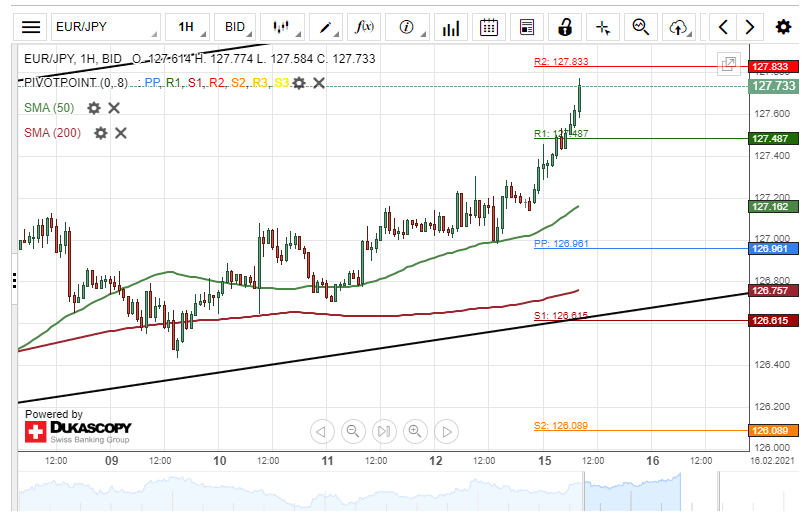The width and height of the screenshot is (806, 523).
Task: Open the info icon dropdown
Action: pos(407,27)
